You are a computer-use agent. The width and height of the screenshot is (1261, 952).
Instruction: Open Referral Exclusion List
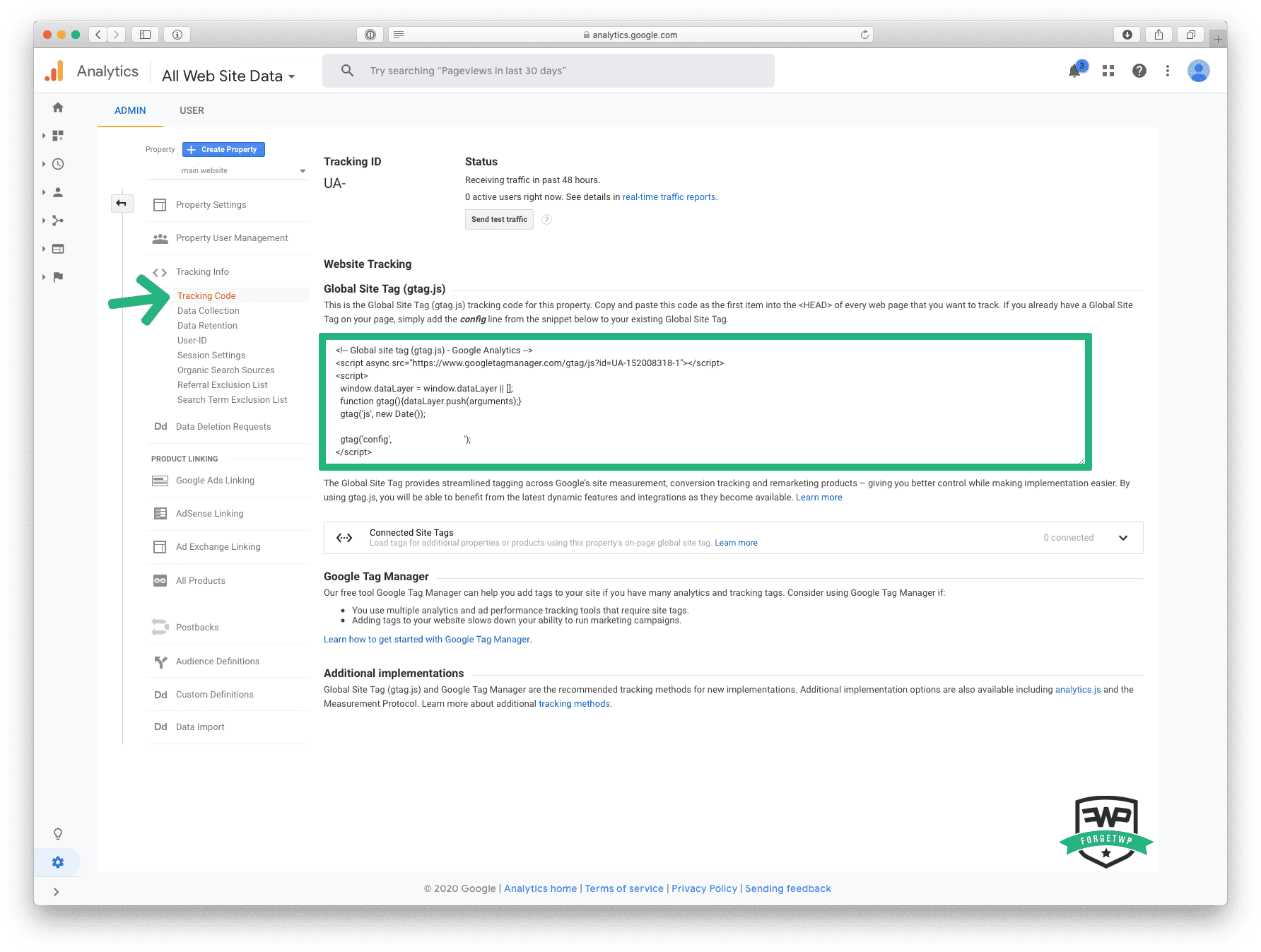pyautogui.click(x=222, y=384)
